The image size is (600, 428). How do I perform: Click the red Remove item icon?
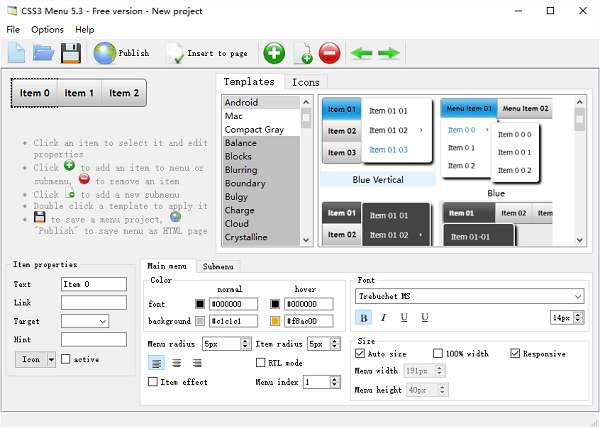coord(330,53)
